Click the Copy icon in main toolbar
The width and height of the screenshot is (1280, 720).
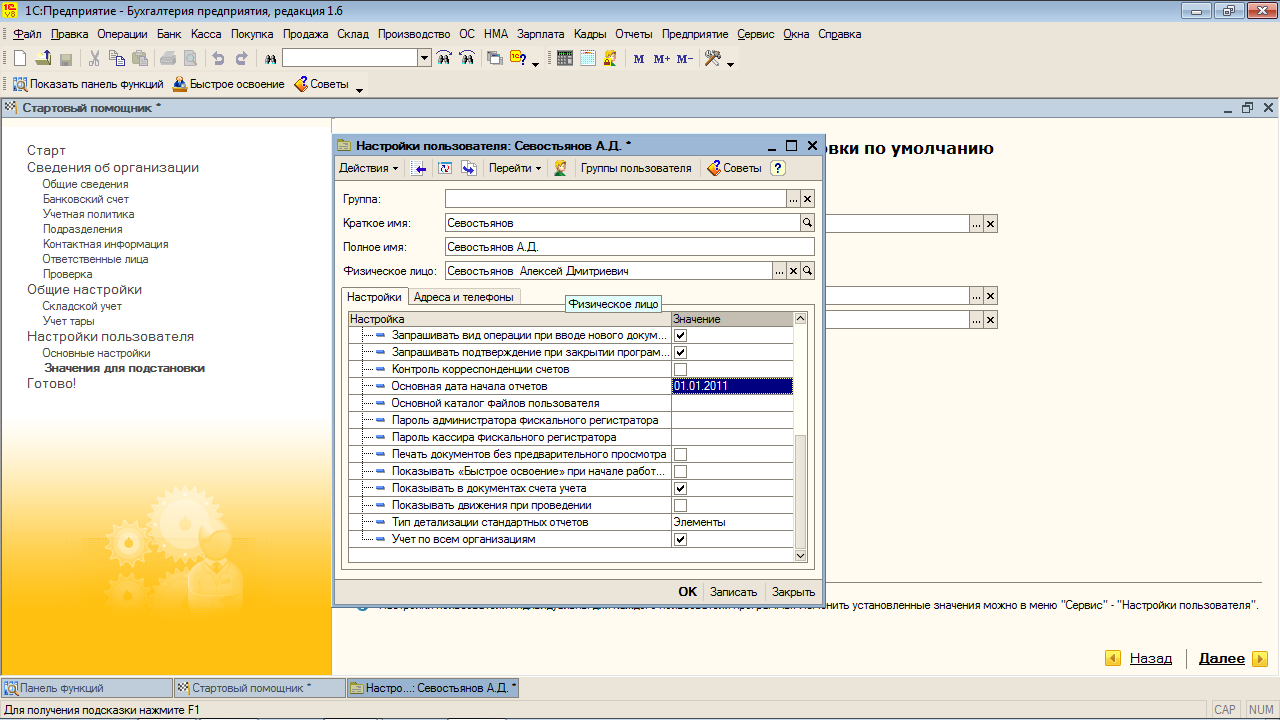(118, 59)
